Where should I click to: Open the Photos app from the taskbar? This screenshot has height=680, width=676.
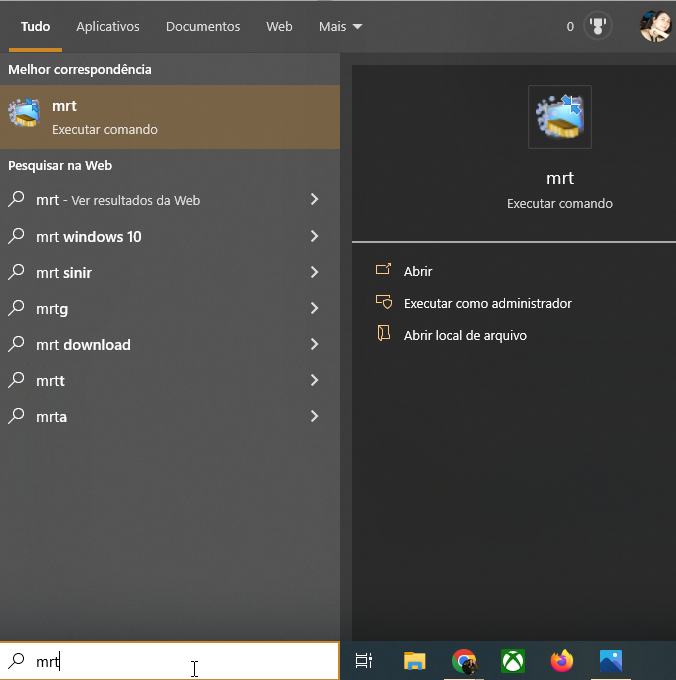pyautogui.click(x=611, y=661)
